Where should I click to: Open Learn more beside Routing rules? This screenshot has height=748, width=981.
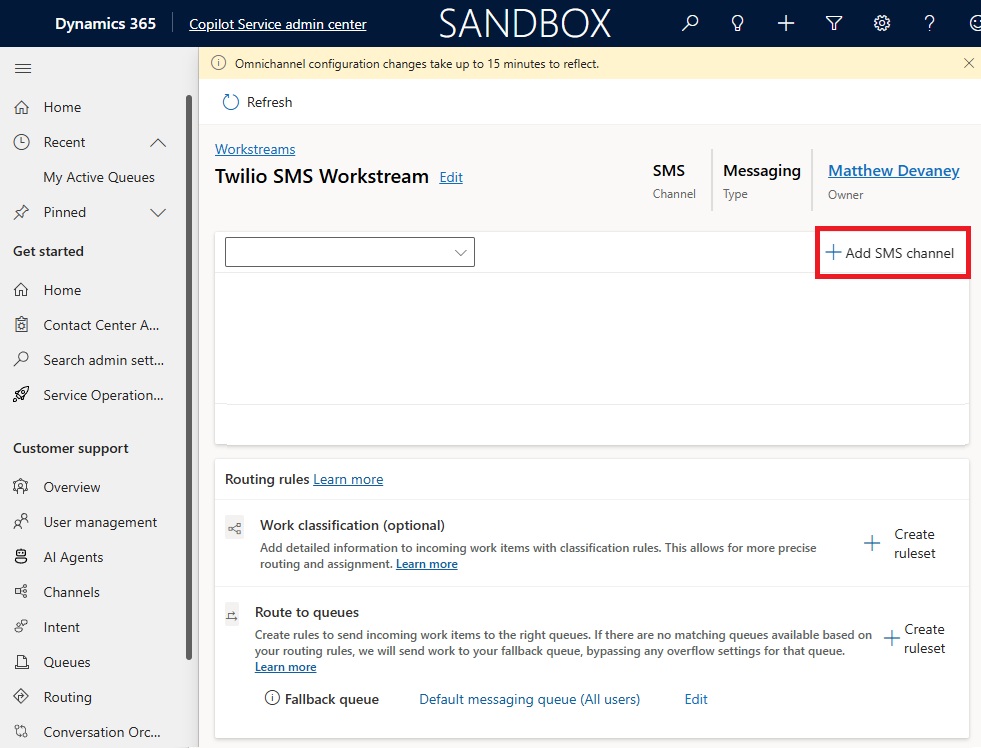348,480
